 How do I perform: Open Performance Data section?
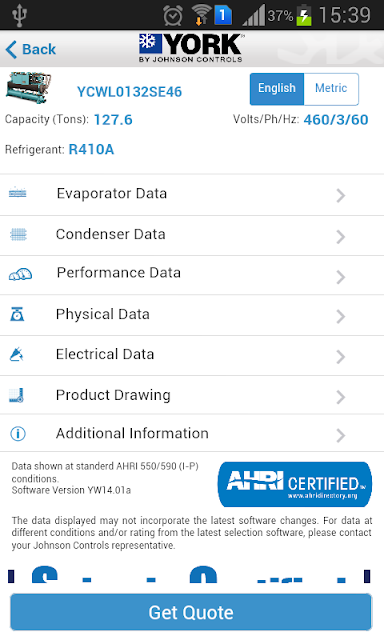click(192, 275)
